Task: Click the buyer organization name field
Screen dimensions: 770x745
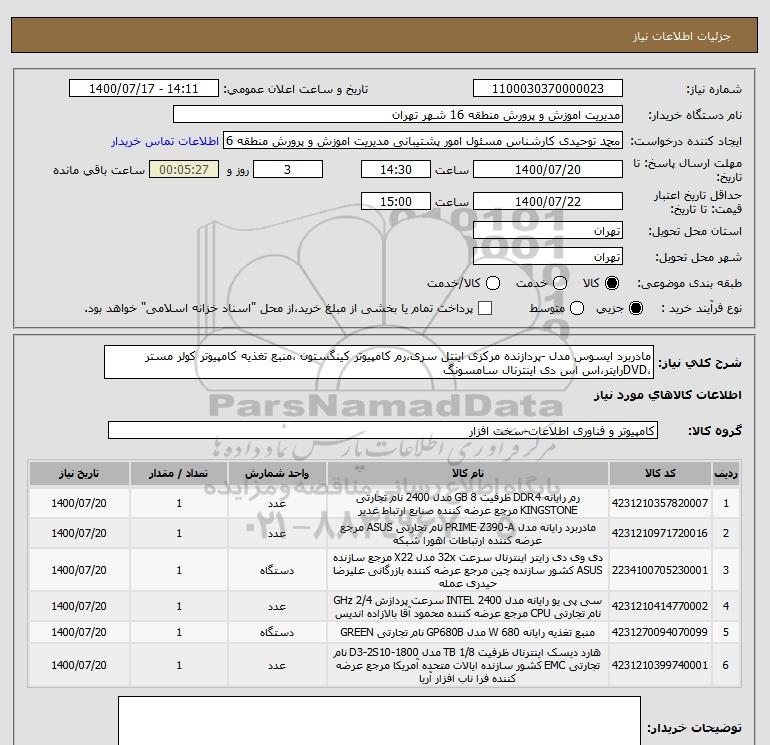Action: pos(398,114)
